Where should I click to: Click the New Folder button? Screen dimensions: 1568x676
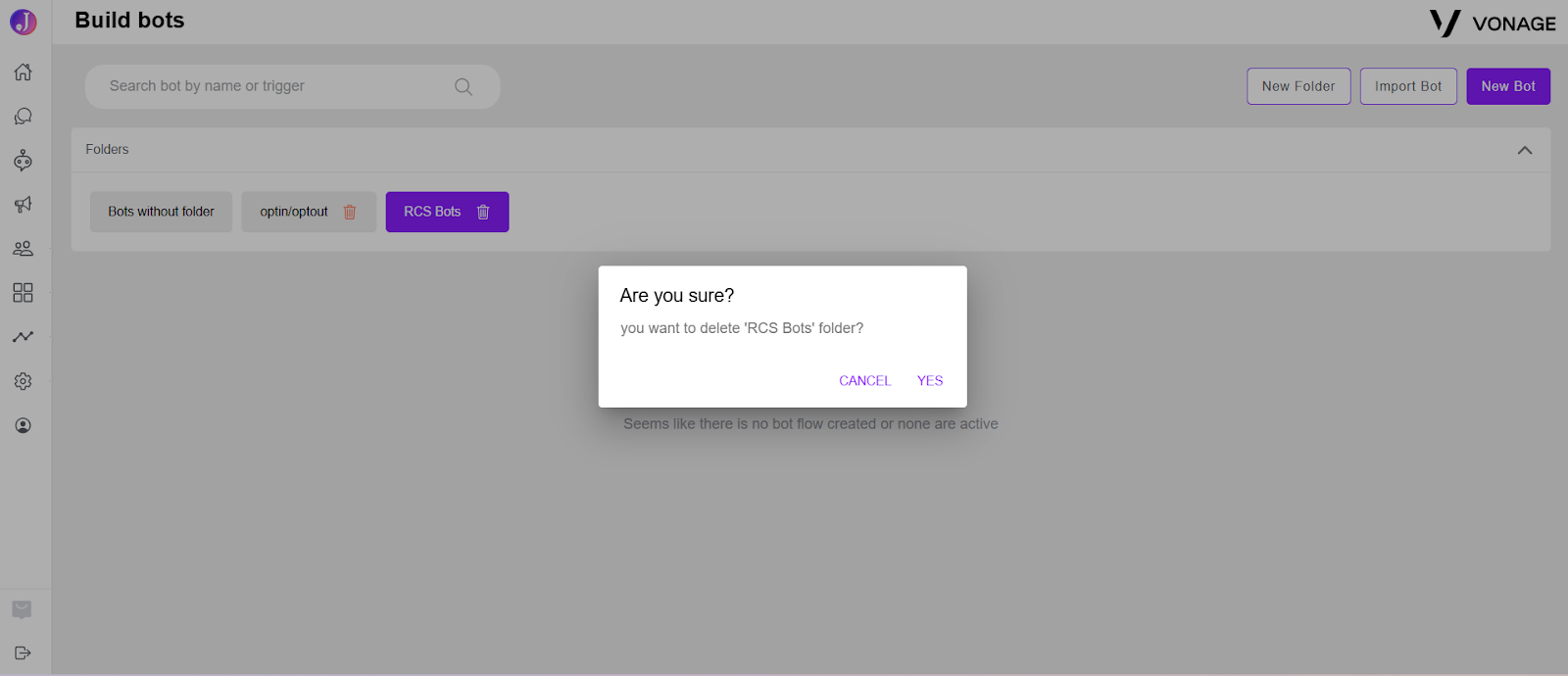pos(1298,86)
